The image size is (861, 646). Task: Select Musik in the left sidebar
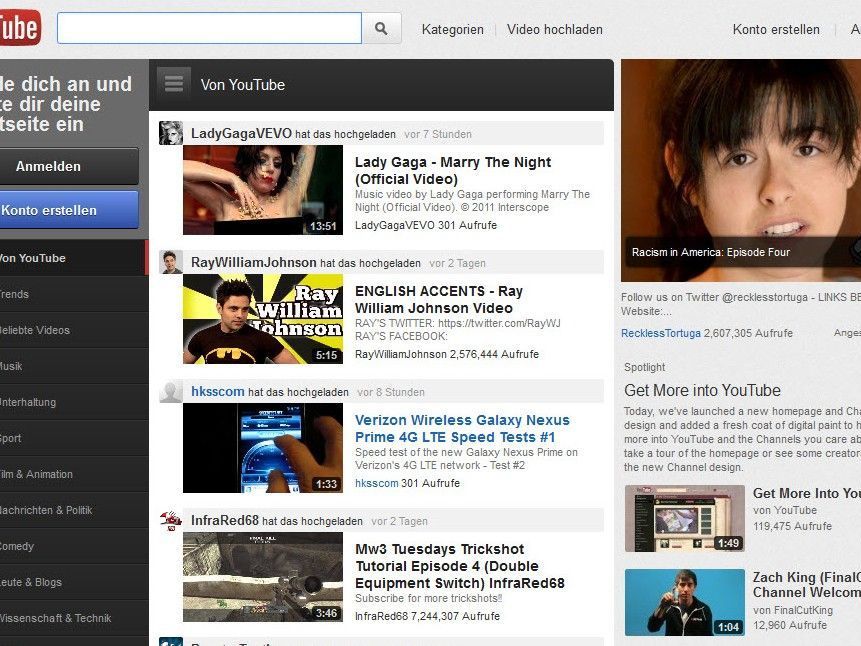pyautogui.click(x=10, y=366)
